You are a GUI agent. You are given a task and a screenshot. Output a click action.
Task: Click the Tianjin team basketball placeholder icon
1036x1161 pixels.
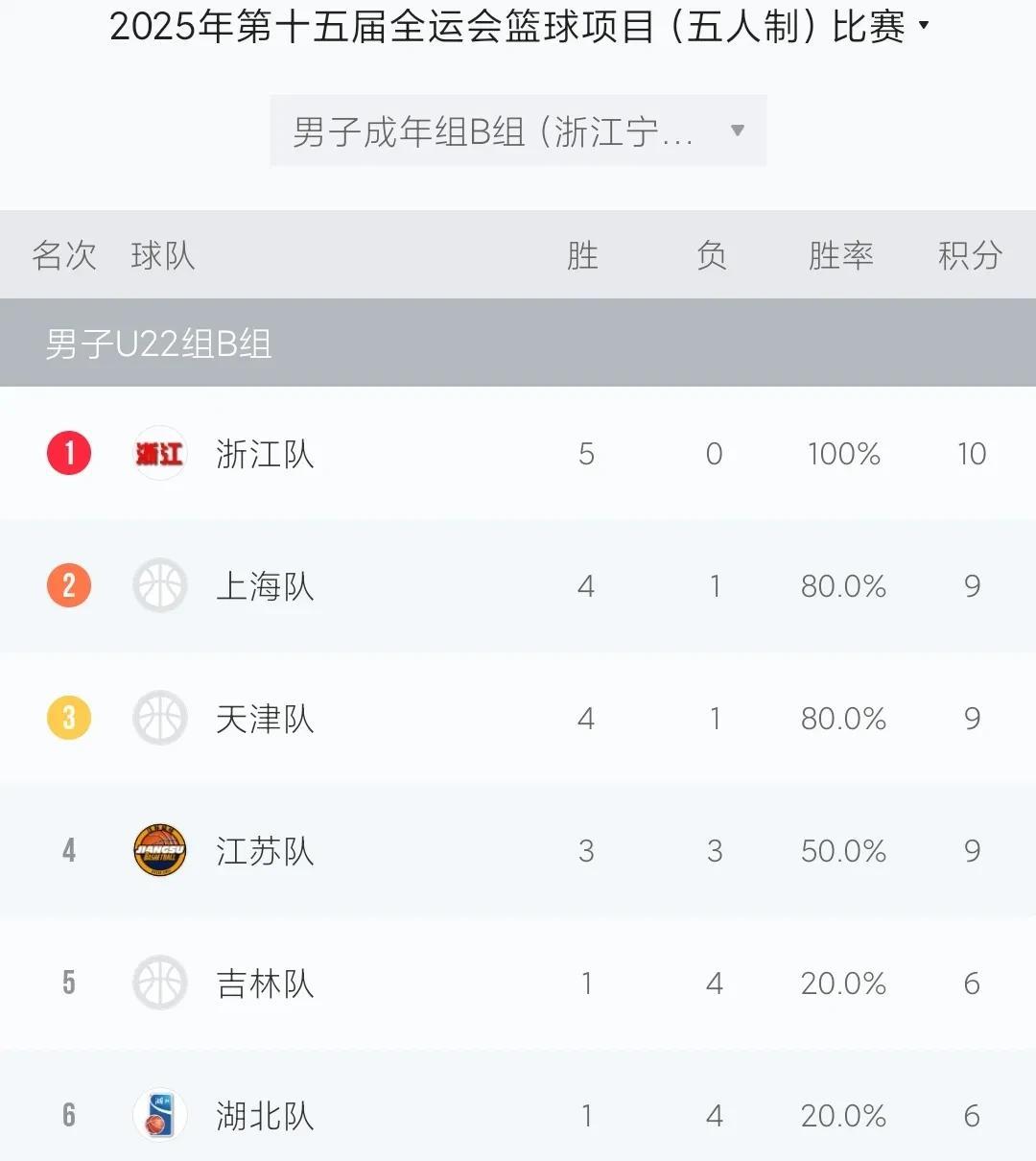coord(159,718)
